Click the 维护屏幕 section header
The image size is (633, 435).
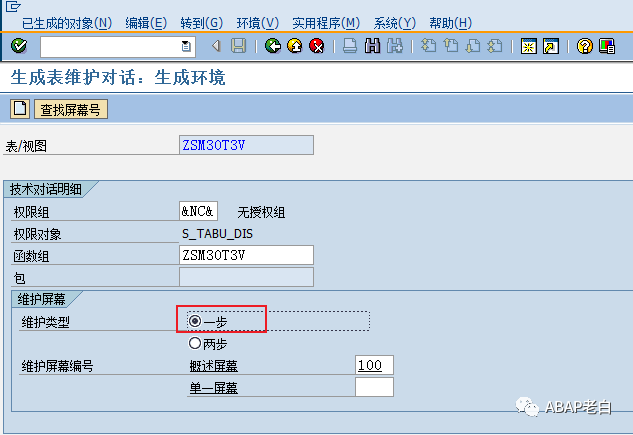(x=41, y=299)
